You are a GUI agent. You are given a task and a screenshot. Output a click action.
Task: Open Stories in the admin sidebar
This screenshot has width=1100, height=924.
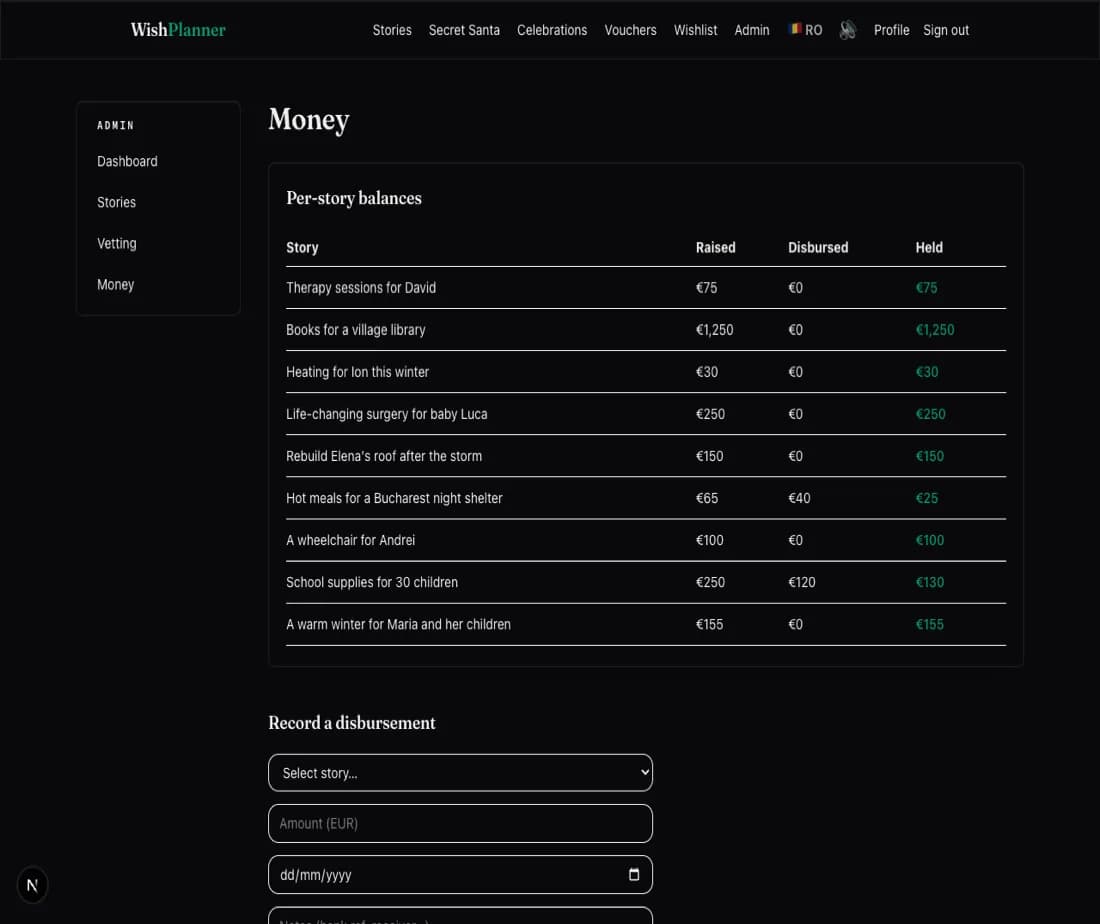[116, 202]
